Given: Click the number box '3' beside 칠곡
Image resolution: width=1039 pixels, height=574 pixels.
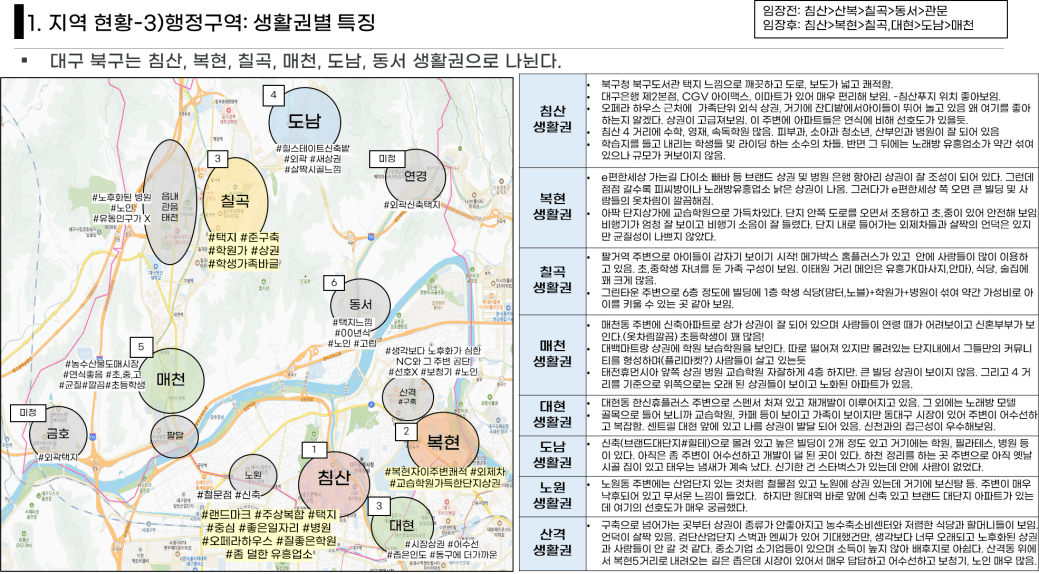Looking at the screenshot, I should (217, 159).
